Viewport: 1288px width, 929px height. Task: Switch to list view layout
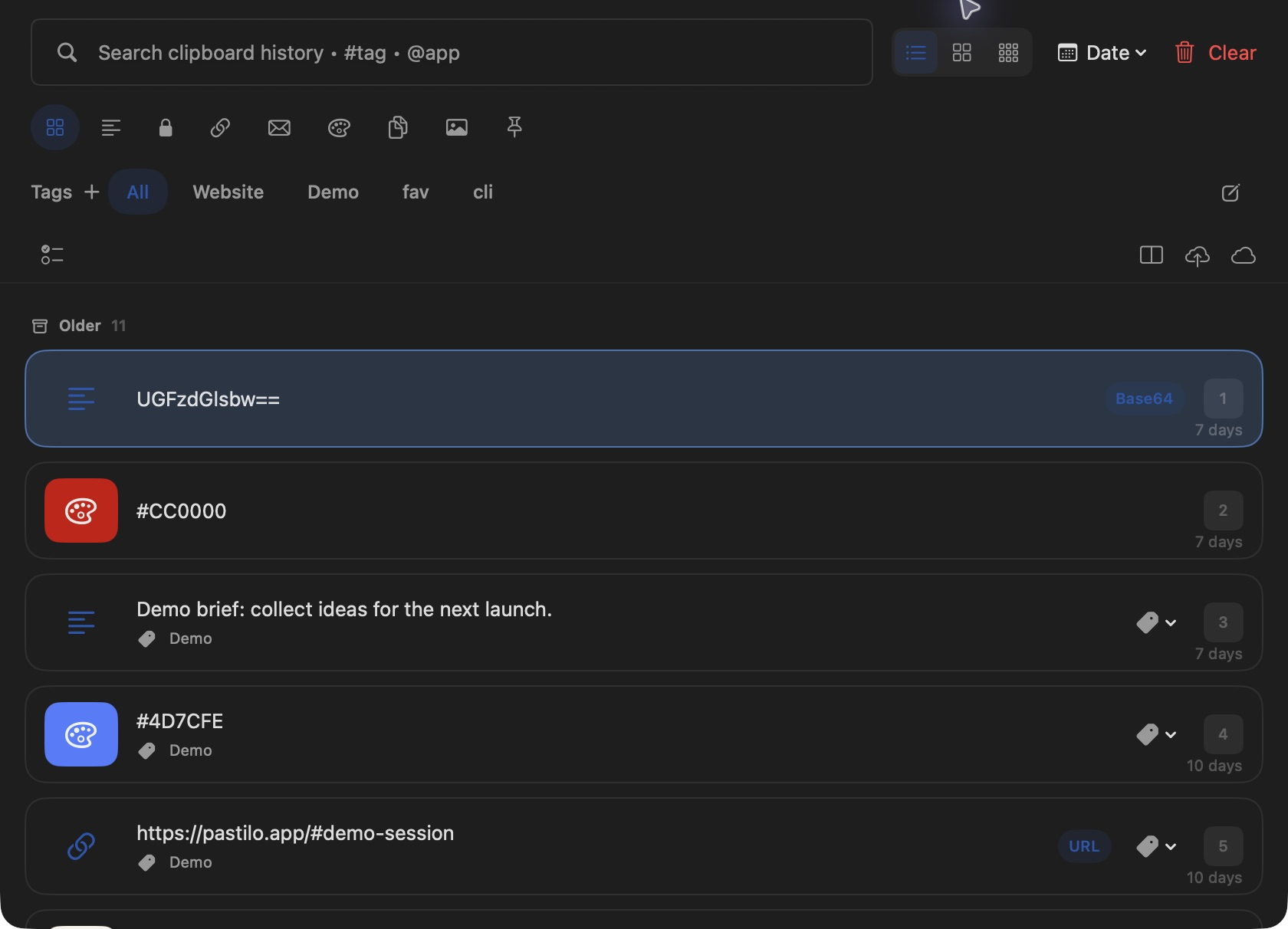coord(915,52)
